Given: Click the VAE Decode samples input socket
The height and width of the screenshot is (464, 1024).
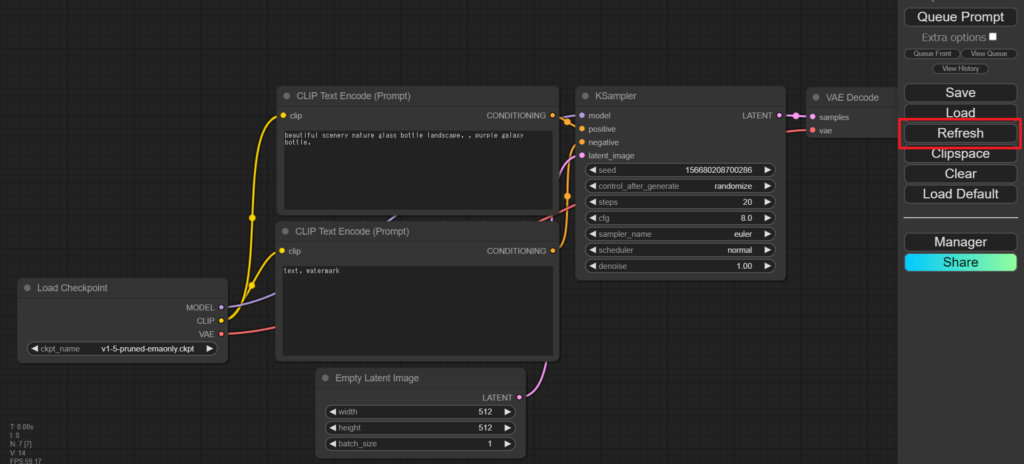Looking at the screenshot, I should (813, 117).
